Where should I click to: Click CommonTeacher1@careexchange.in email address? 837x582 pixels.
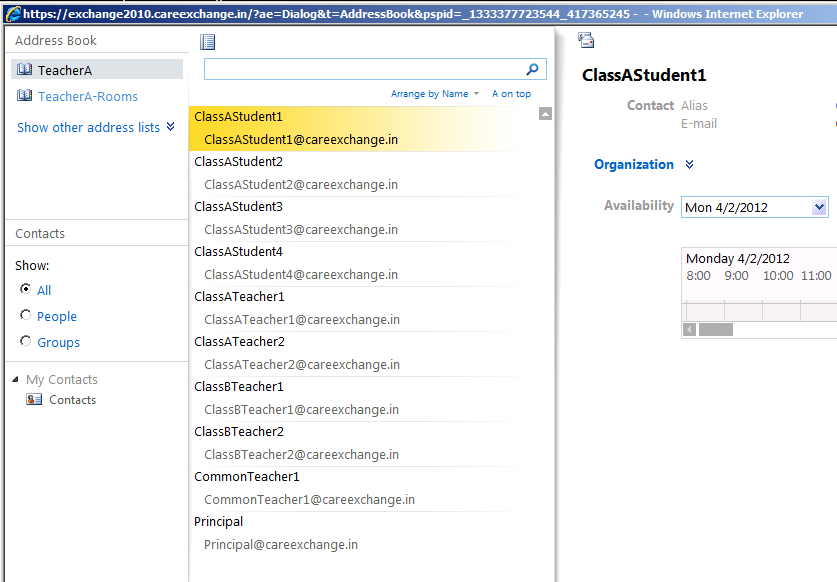[310, 500]
